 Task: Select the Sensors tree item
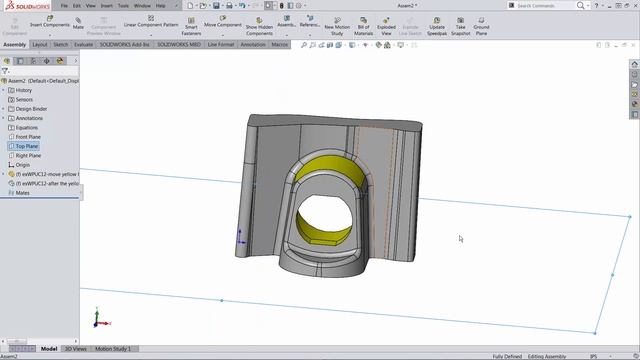21,100
